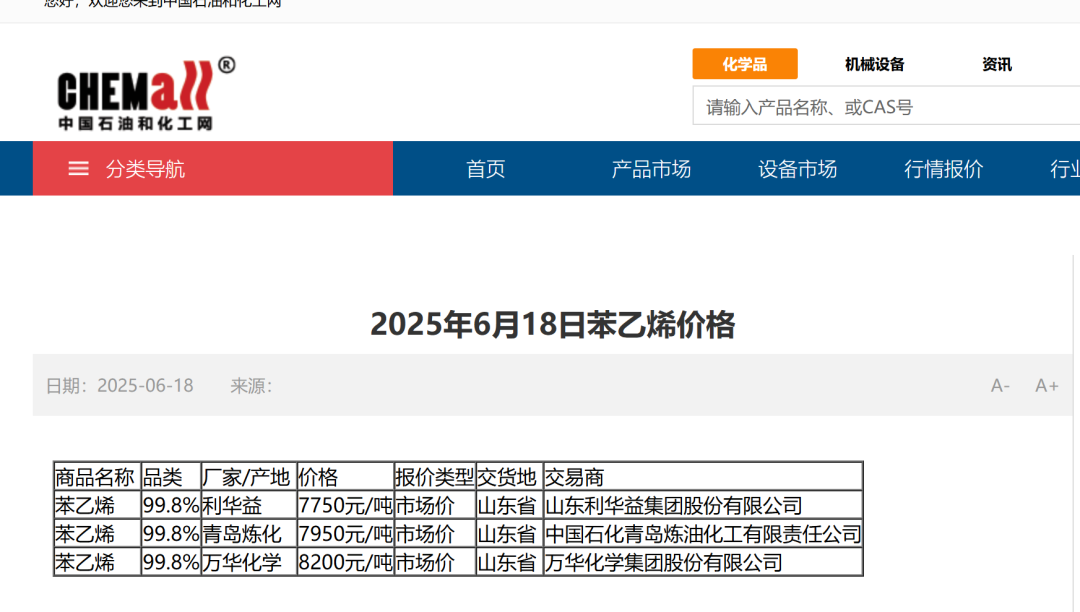Decrease font size with A- button
The height and width of the screenshot is (612, 1080).
pos(1000,386)
